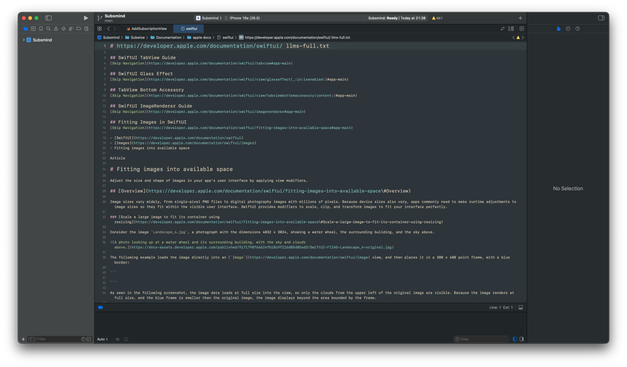Open the Auto variables scope dropdown
Image resolution: width=627 pixels, height=367 pixels.
point(102,339)
